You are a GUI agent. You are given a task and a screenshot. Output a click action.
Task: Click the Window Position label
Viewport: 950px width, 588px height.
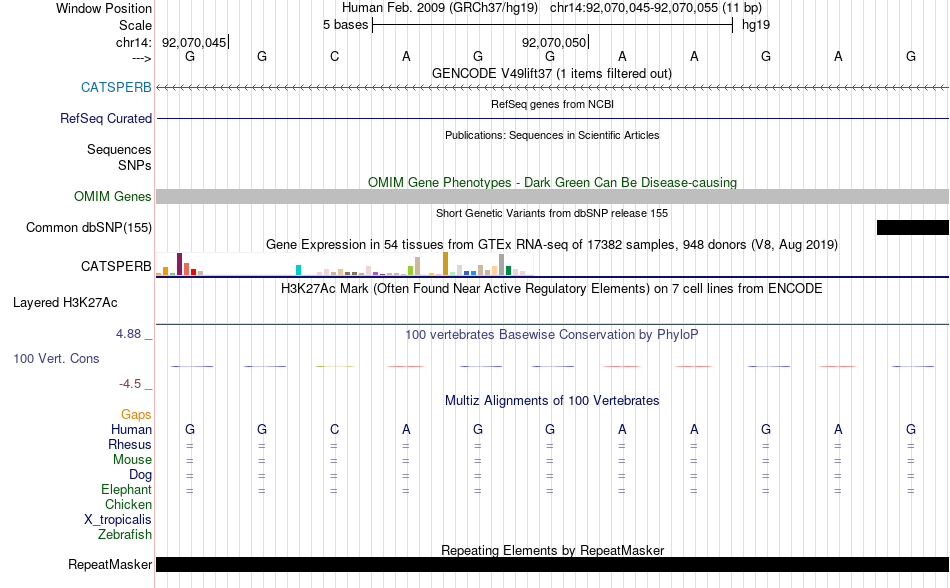[x=104, y=8]
